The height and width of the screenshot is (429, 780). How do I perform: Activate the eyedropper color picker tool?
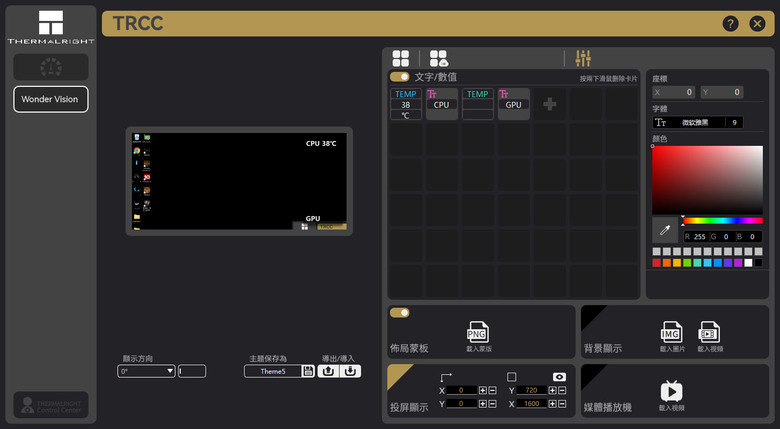(665, 230)
